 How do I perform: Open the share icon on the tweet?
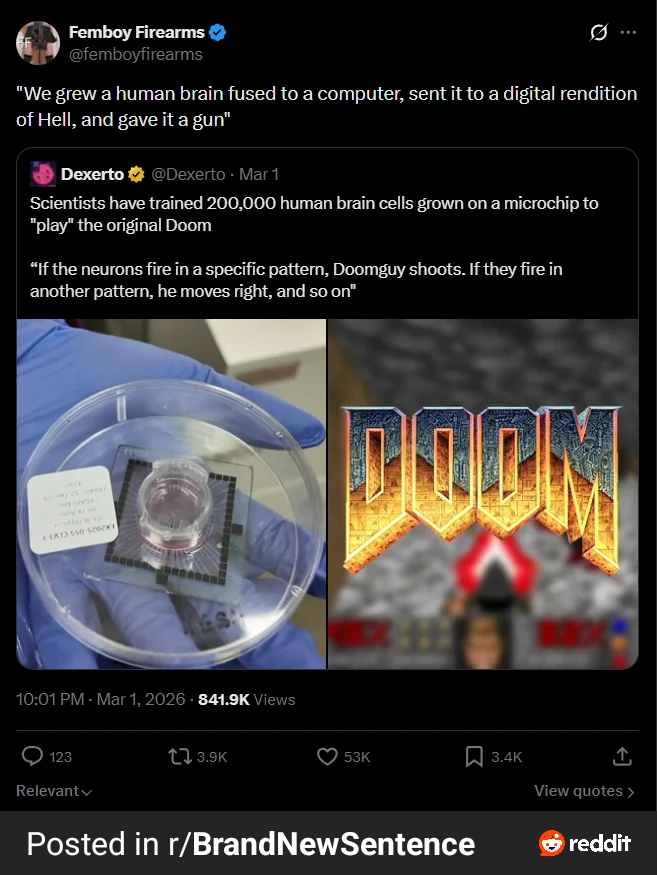point(621,757)
